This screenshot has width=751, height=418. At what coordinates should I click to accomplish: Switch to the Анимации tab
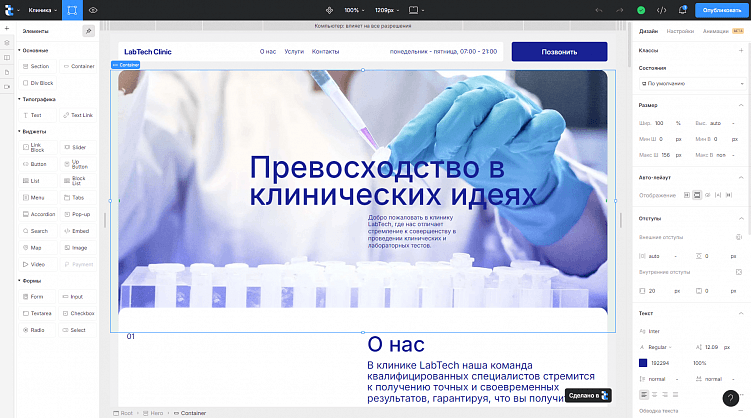point(715,31)
